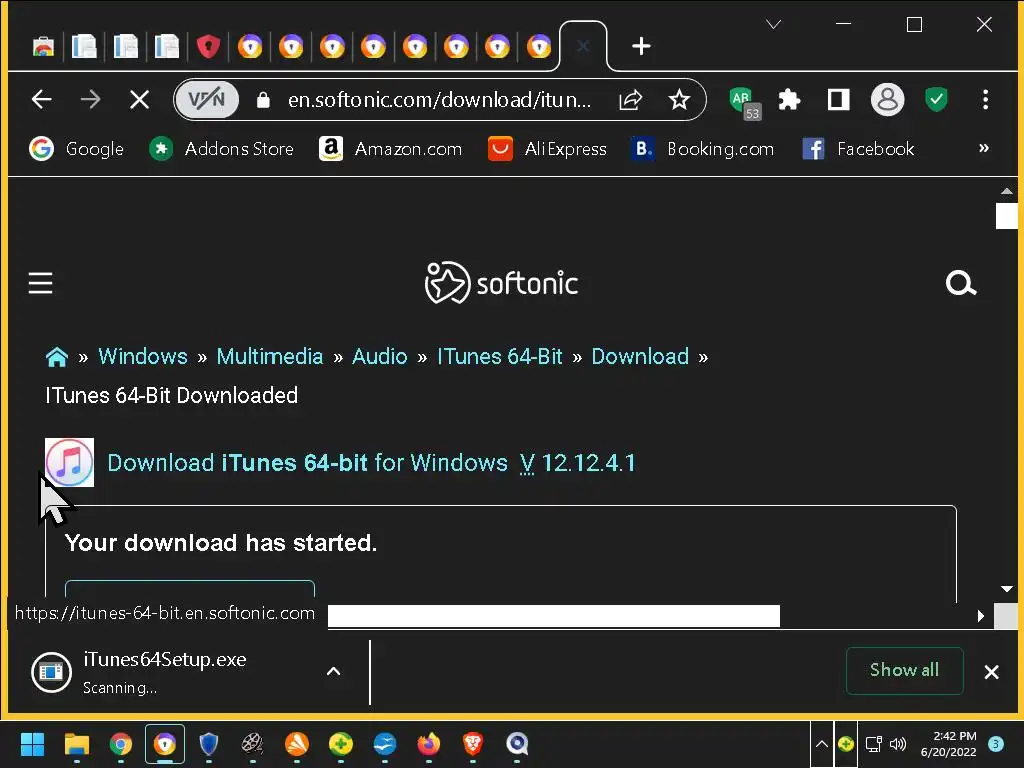The height and width of the screenshot is (768, 1024).
Task: Open the Extensions puzzle menu
Action: [789, 100]
